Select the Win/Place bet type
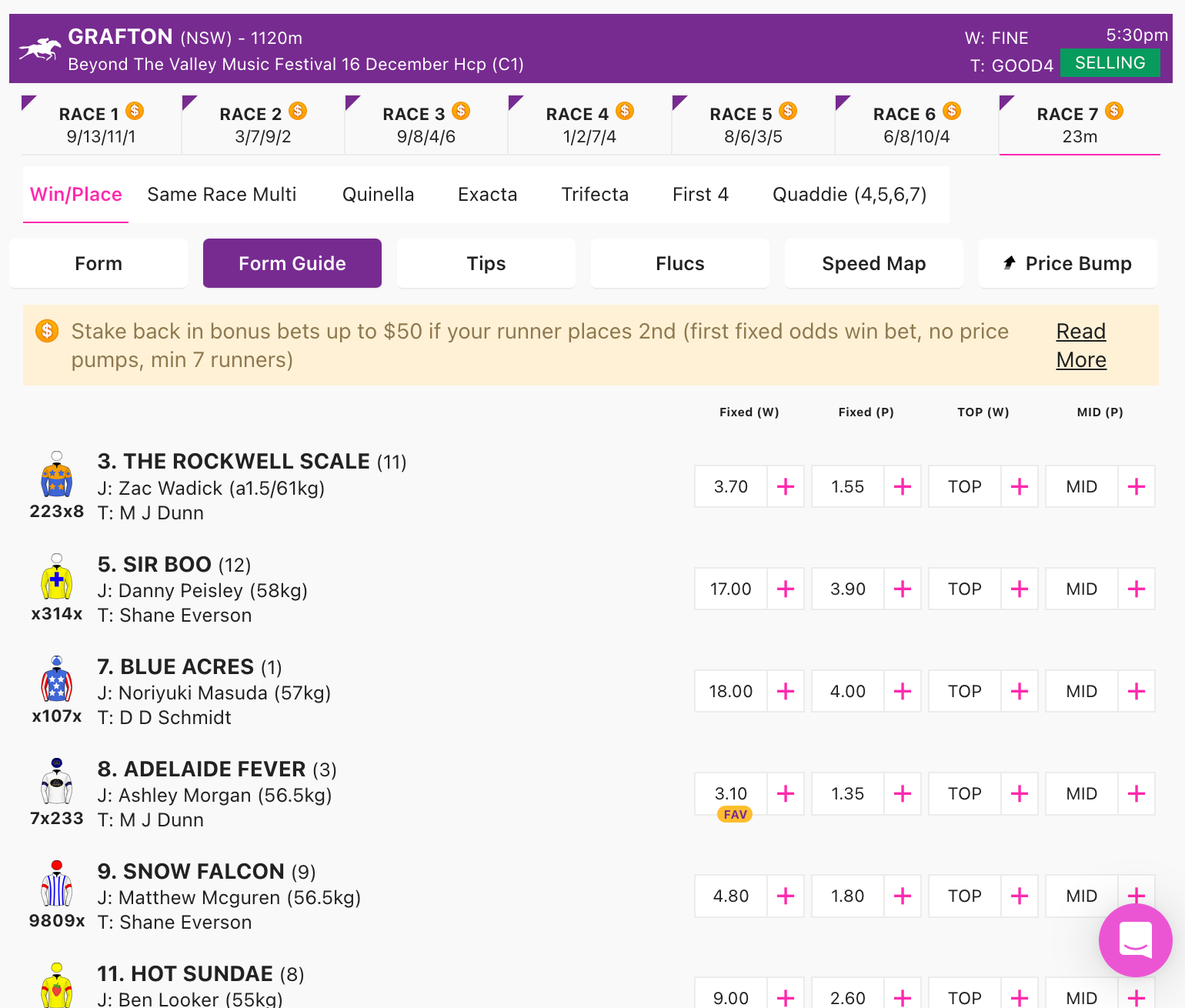 pos(75,195)
